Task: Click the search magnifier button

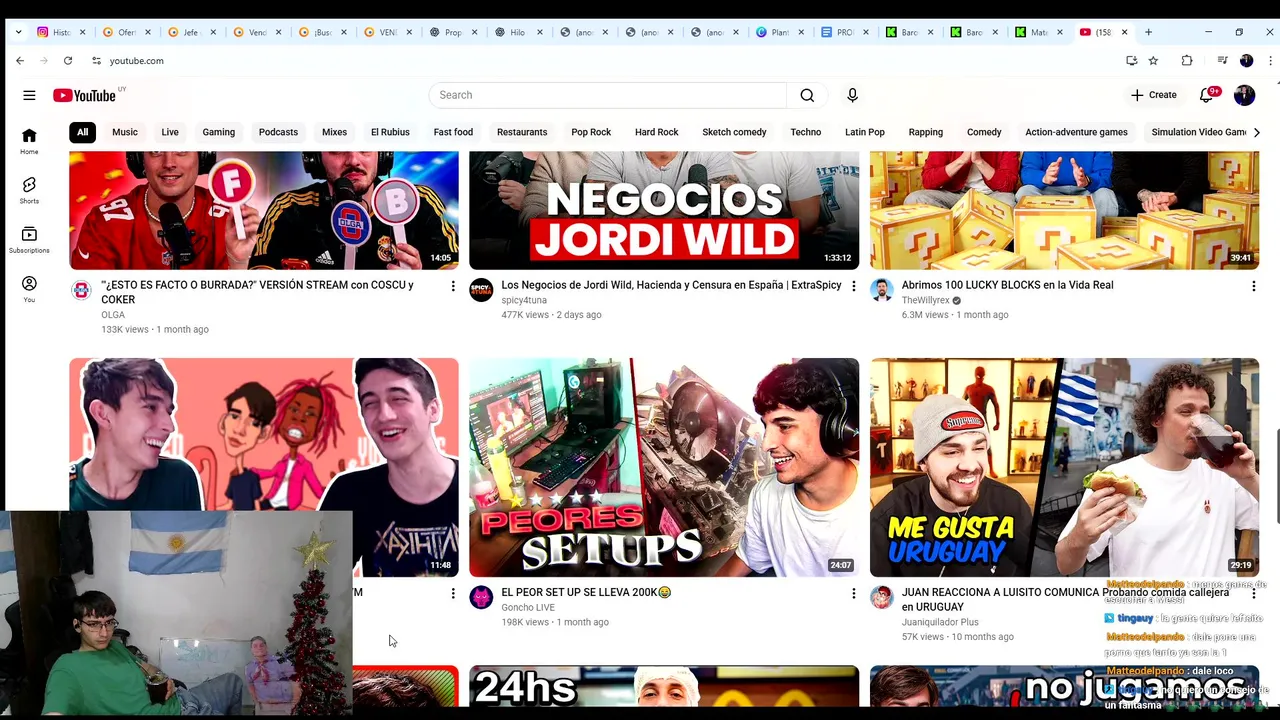Action: [807, 95]
